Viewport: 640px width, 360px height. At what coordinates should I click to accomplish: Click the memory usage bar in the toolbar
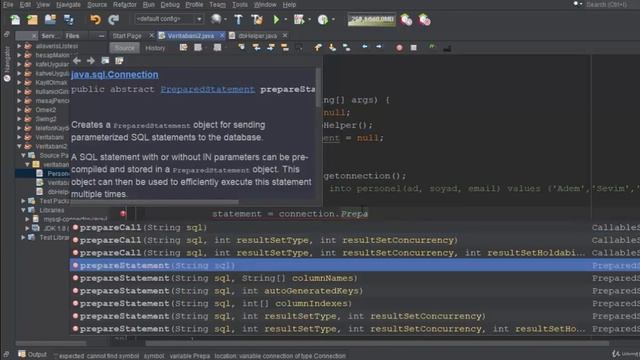pyautogui.click(x=371, y=20)
